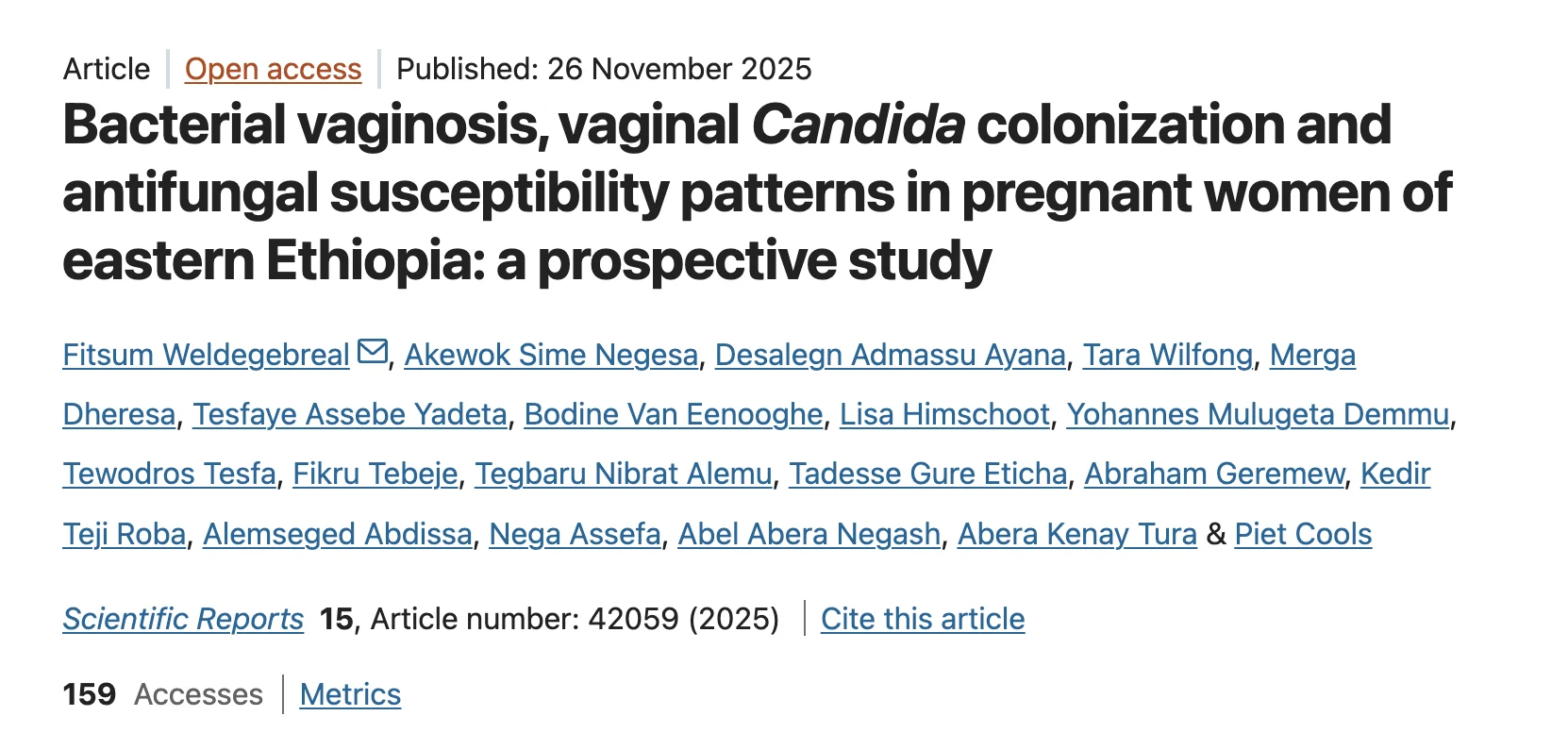Open Tegbaru Nibrat Alemu author link
This screenshot has height=749, width=1568.
(x=623, y=474)
